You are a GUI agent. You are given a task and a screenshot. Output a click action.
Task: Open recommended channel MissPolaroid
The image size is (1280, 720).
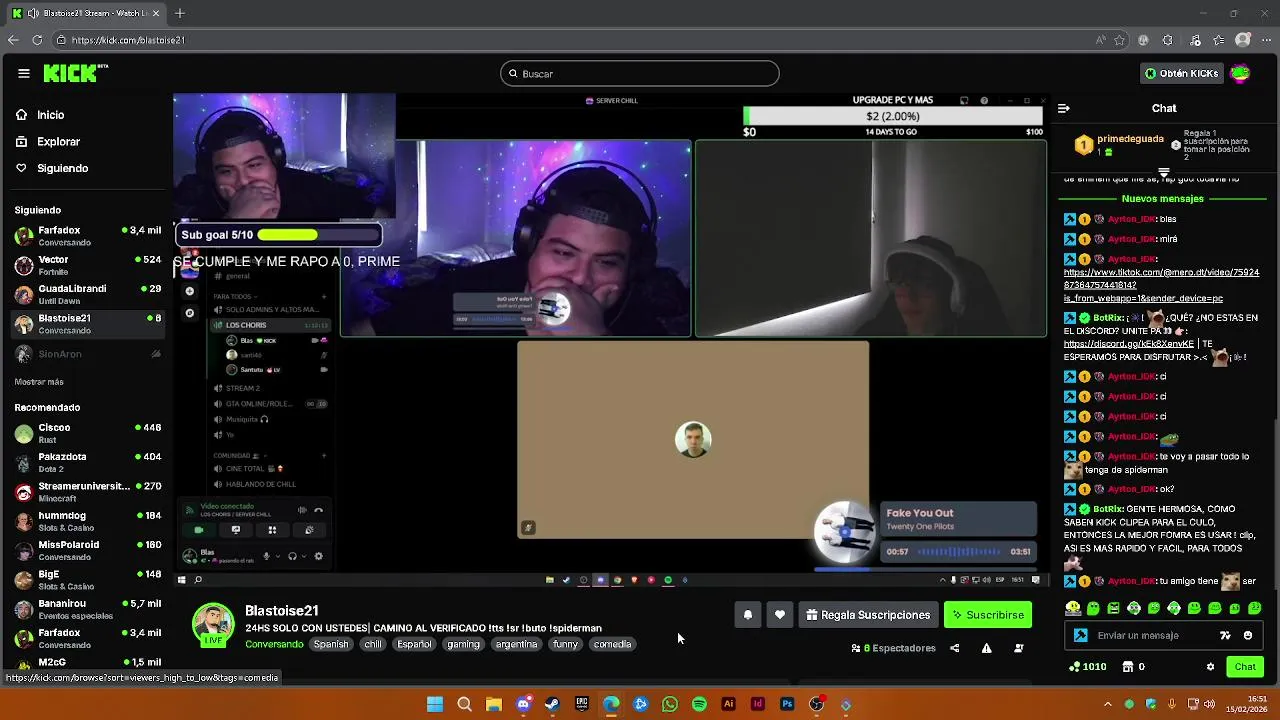(x=88, y=550)
